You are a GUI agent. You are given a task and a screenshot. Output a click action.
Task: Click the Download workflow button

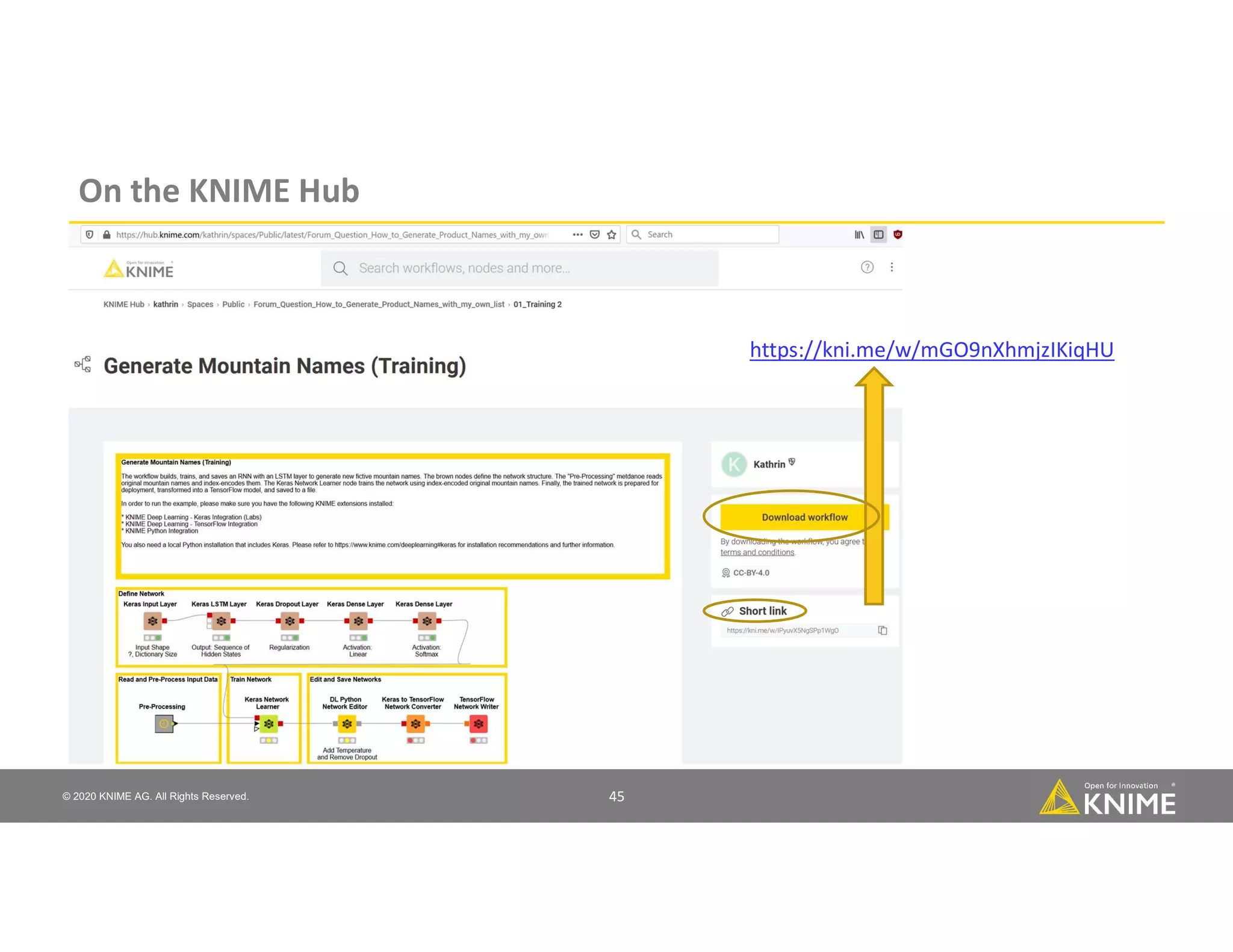(x=804, y=517)
